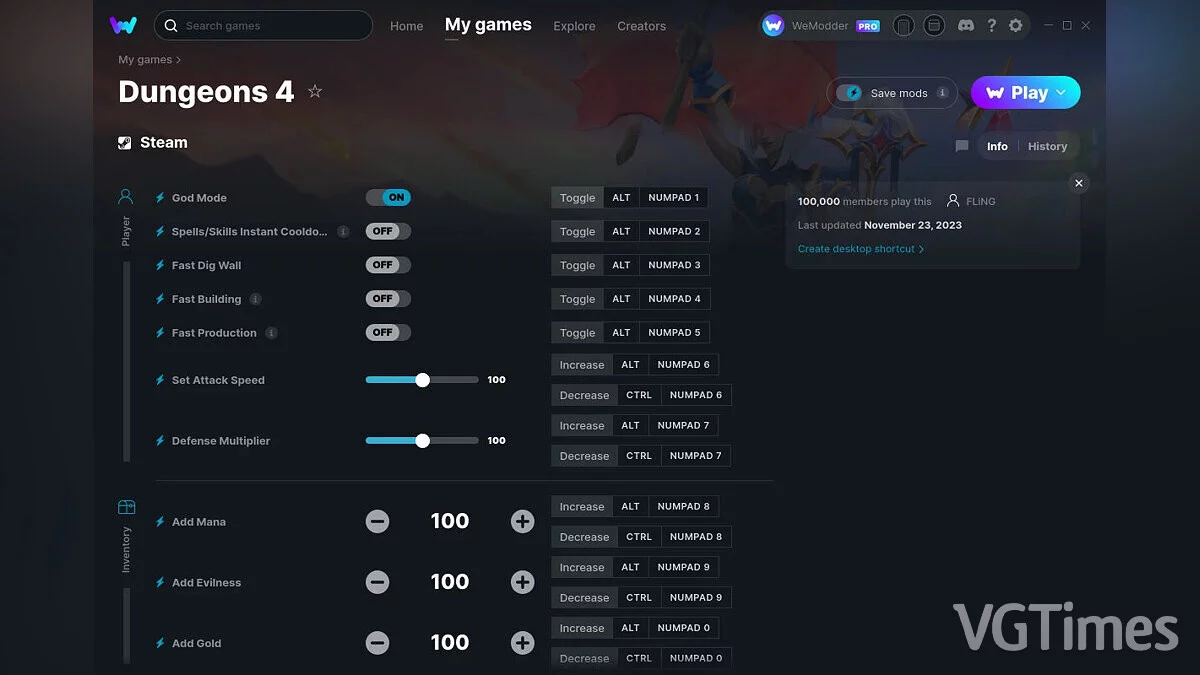
Task: Click the minus icon for Add Gold
Action: point(377,643)
